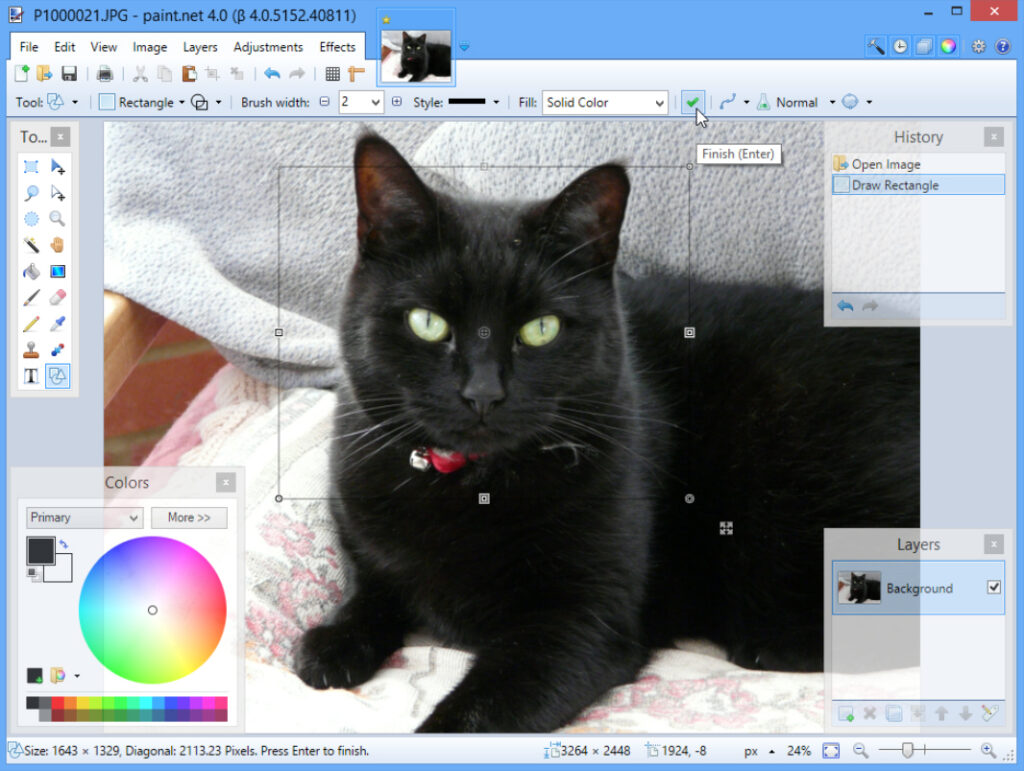Select the Text tool
Viewport: 1024px width, 771px height.
(31, 376)
